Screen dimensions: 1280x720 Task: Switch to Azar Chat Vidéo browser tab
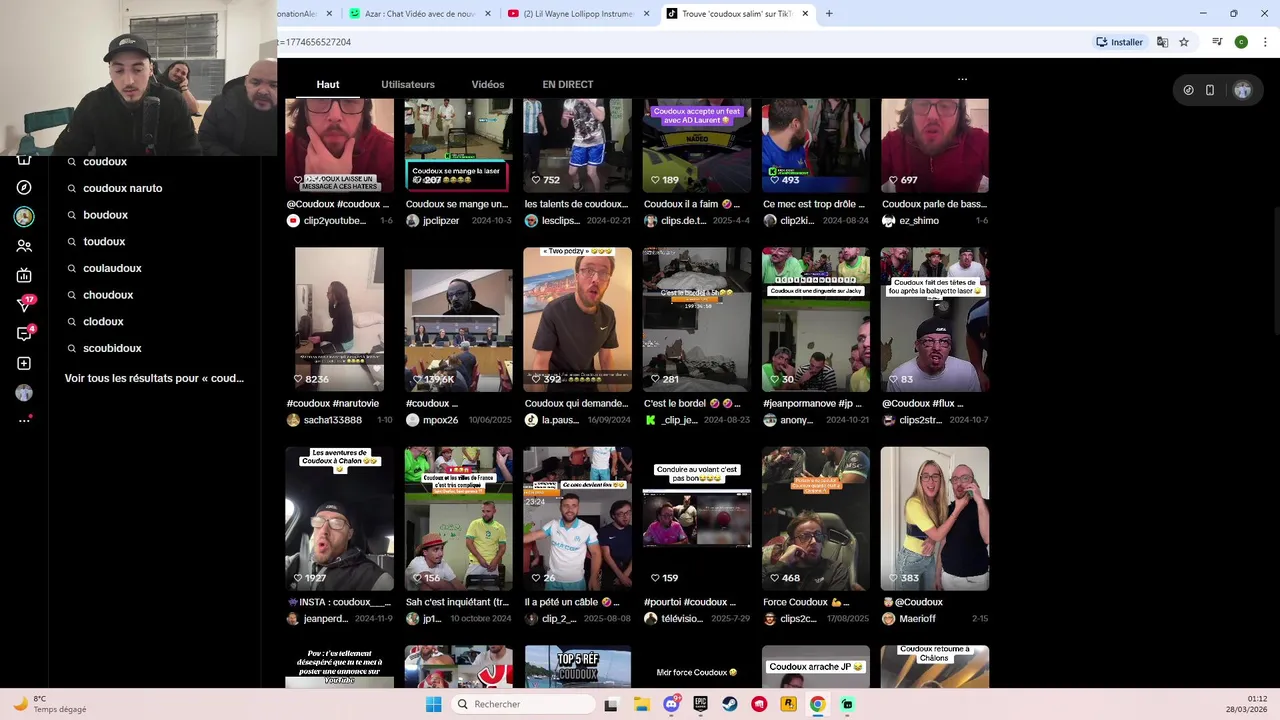tap(420, 14)
